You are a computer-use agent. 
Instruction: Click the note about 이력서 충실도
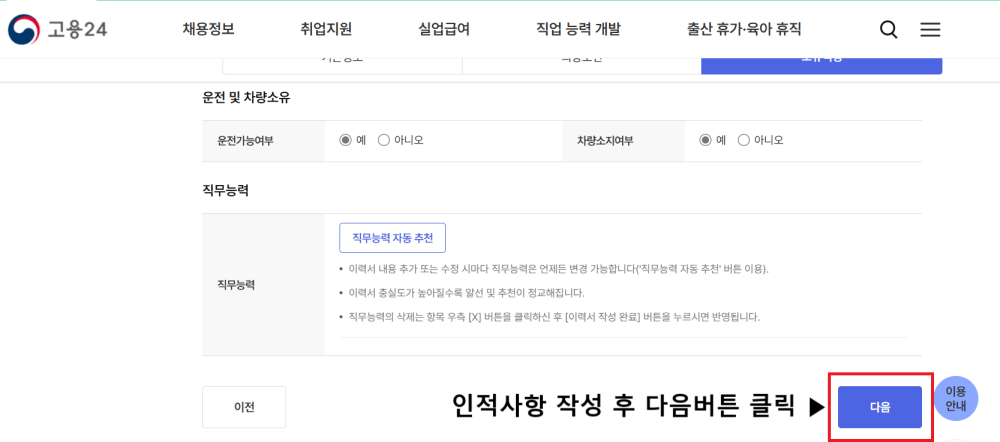pyautogui.click(x=466, y=293)
